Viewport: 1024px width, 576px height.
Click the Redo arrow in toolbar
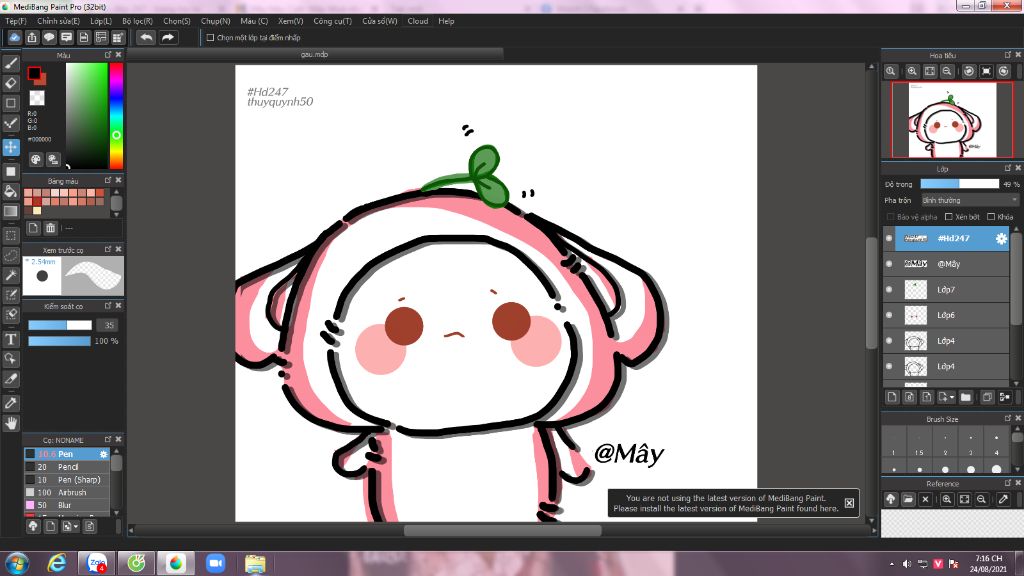[x=168, y=37]
